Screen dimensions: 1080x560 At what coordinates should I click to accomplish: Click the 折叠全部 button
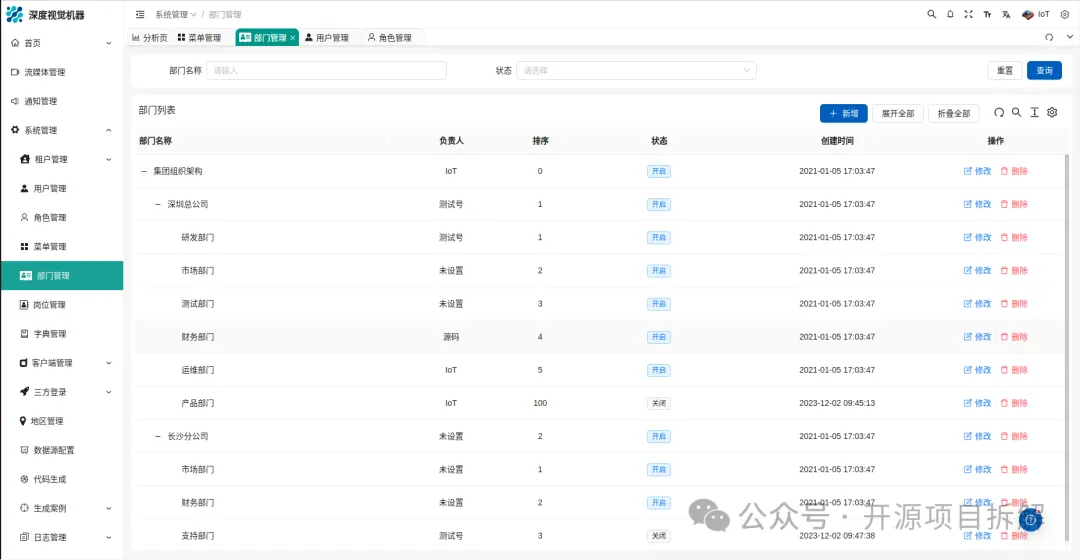tap(954, 114)
